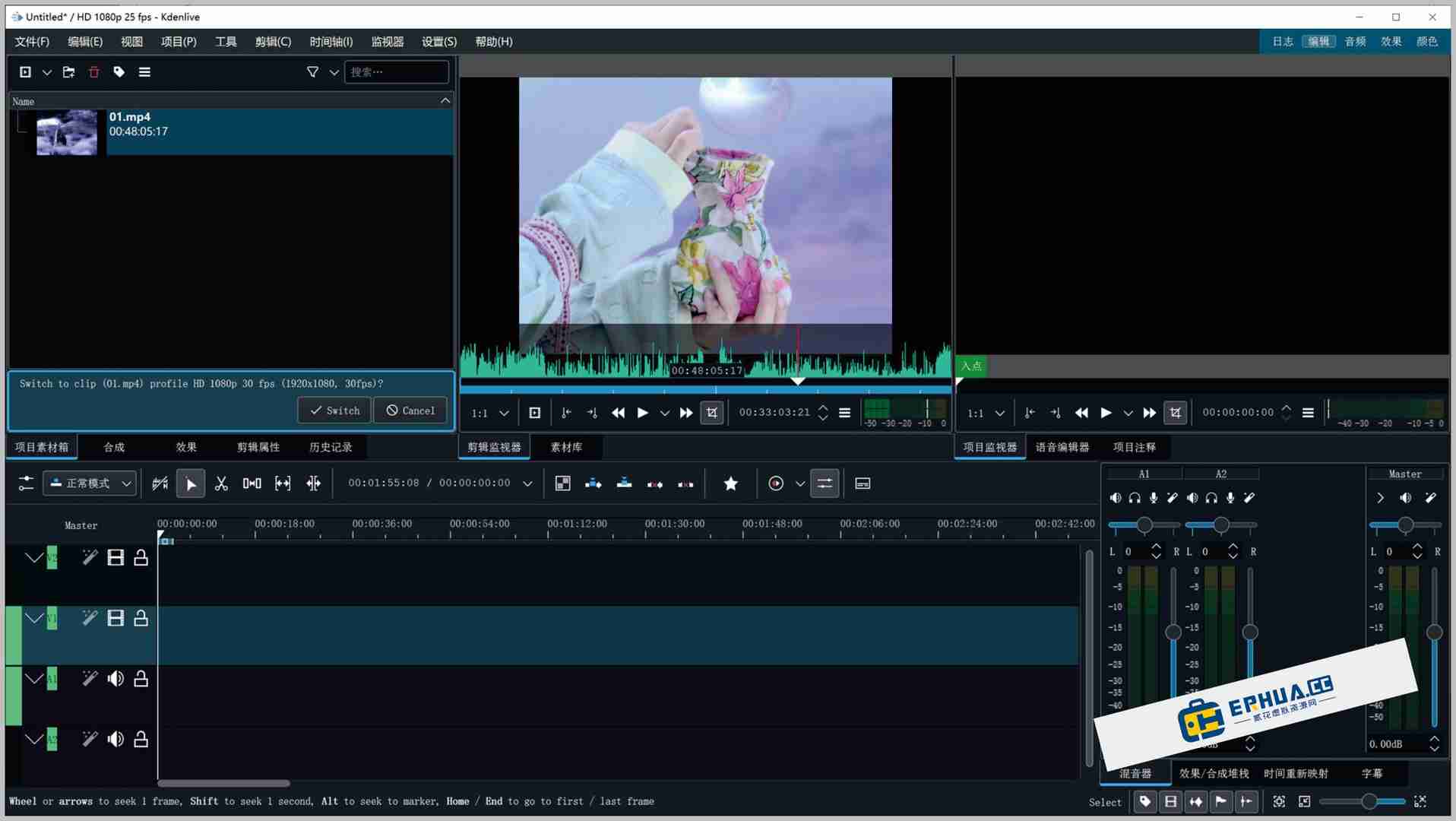1456x821 pixels.
Task: Select the razor/cut tool in timeline toolbar
Action: tap(221, 483)
